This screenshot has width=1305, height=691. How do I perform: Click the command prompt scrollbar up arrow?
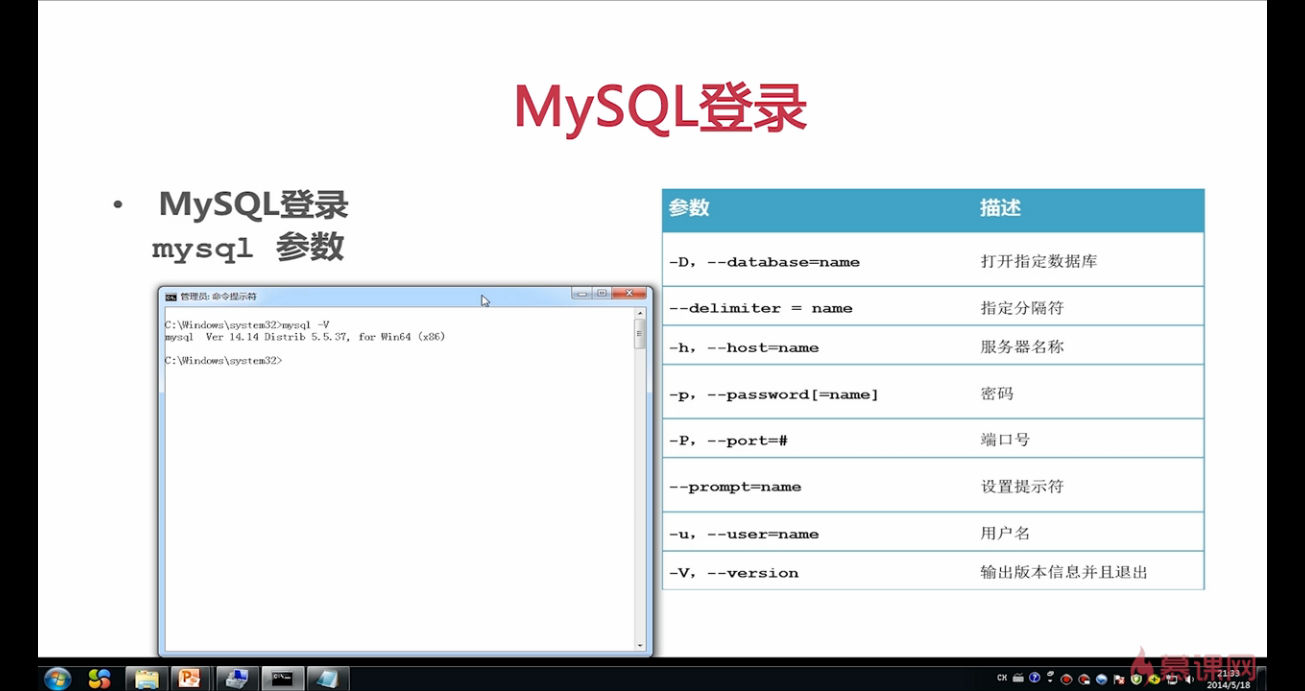640,314
